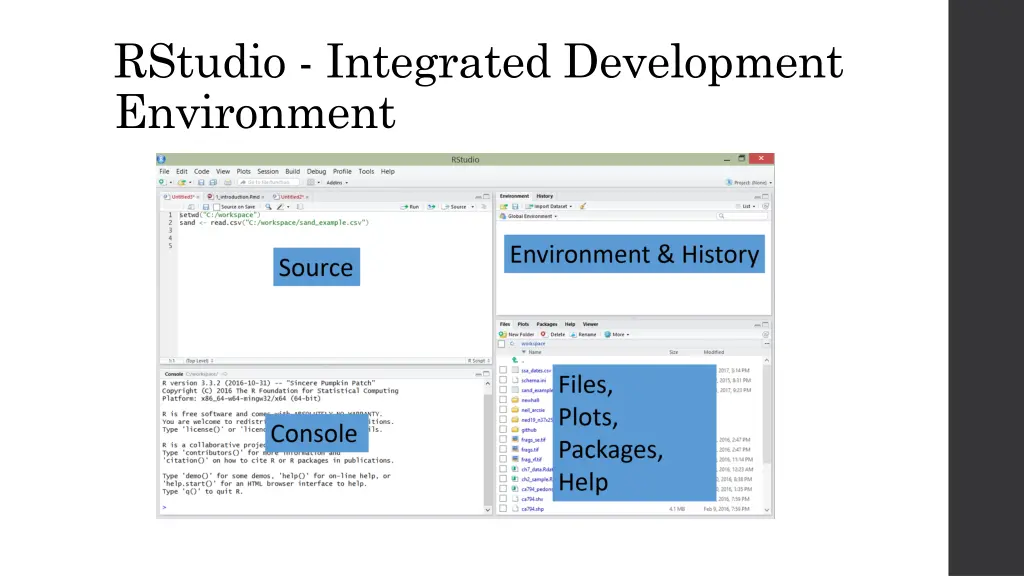
Task: Click the Find/Replace magnifier in source editor
Action: pyautogui.click(x=268, y=207)
